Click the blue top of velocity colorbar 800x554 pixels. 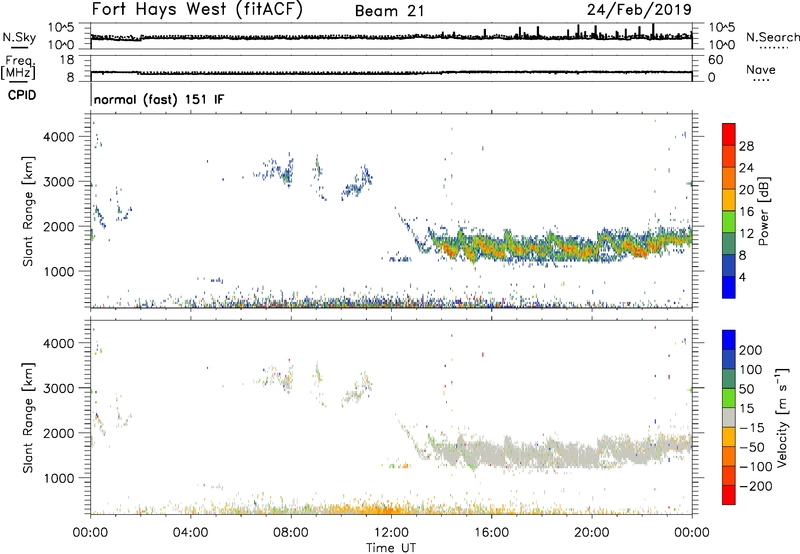[x=729, y=340]
